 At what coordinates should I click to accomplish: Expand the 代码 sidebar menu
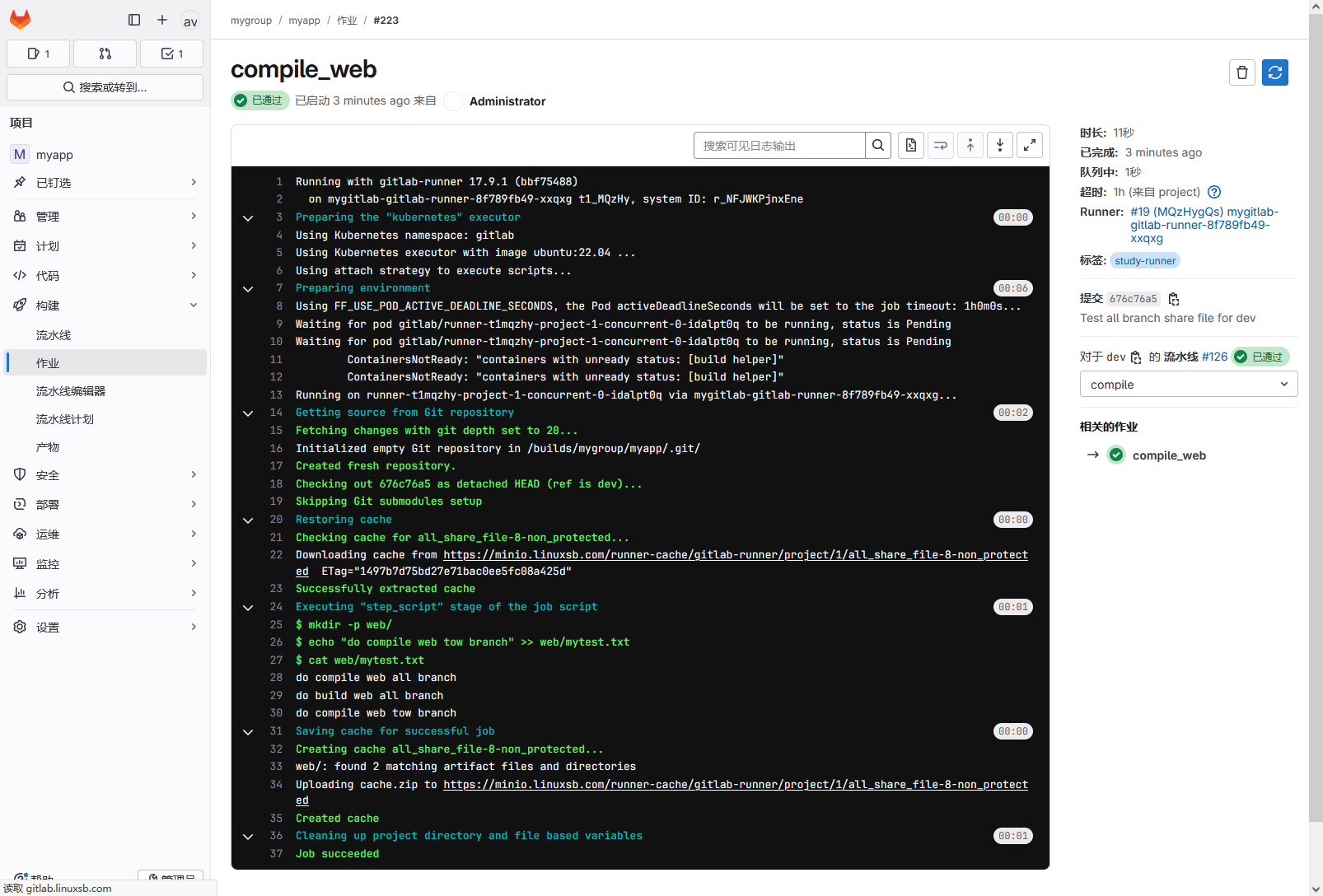105,276
